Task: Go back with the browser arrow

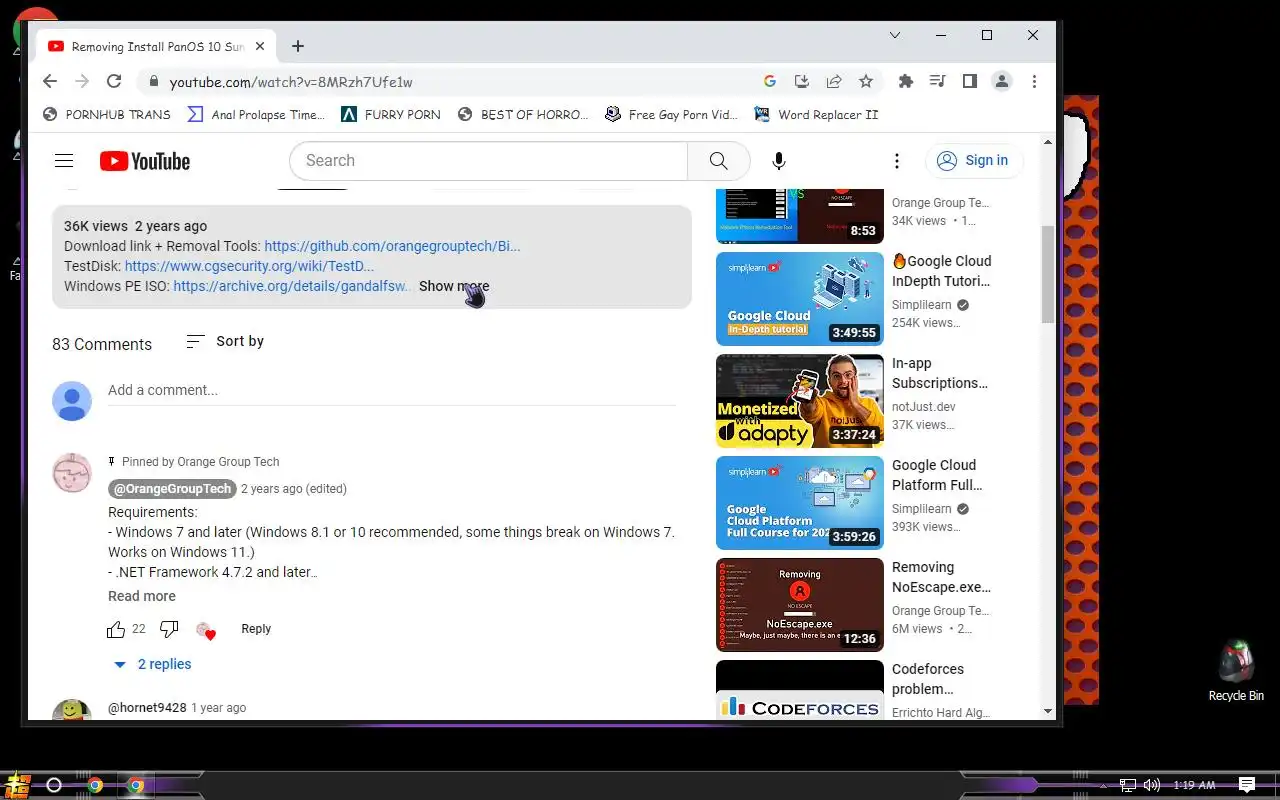Action: point(50,82)
